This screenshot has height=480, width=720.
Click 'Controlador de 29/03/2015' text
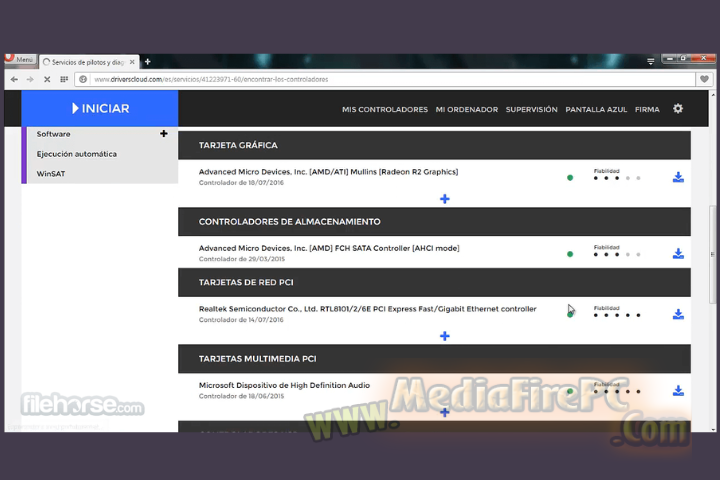pyautogui.click(x=242, y=259)
